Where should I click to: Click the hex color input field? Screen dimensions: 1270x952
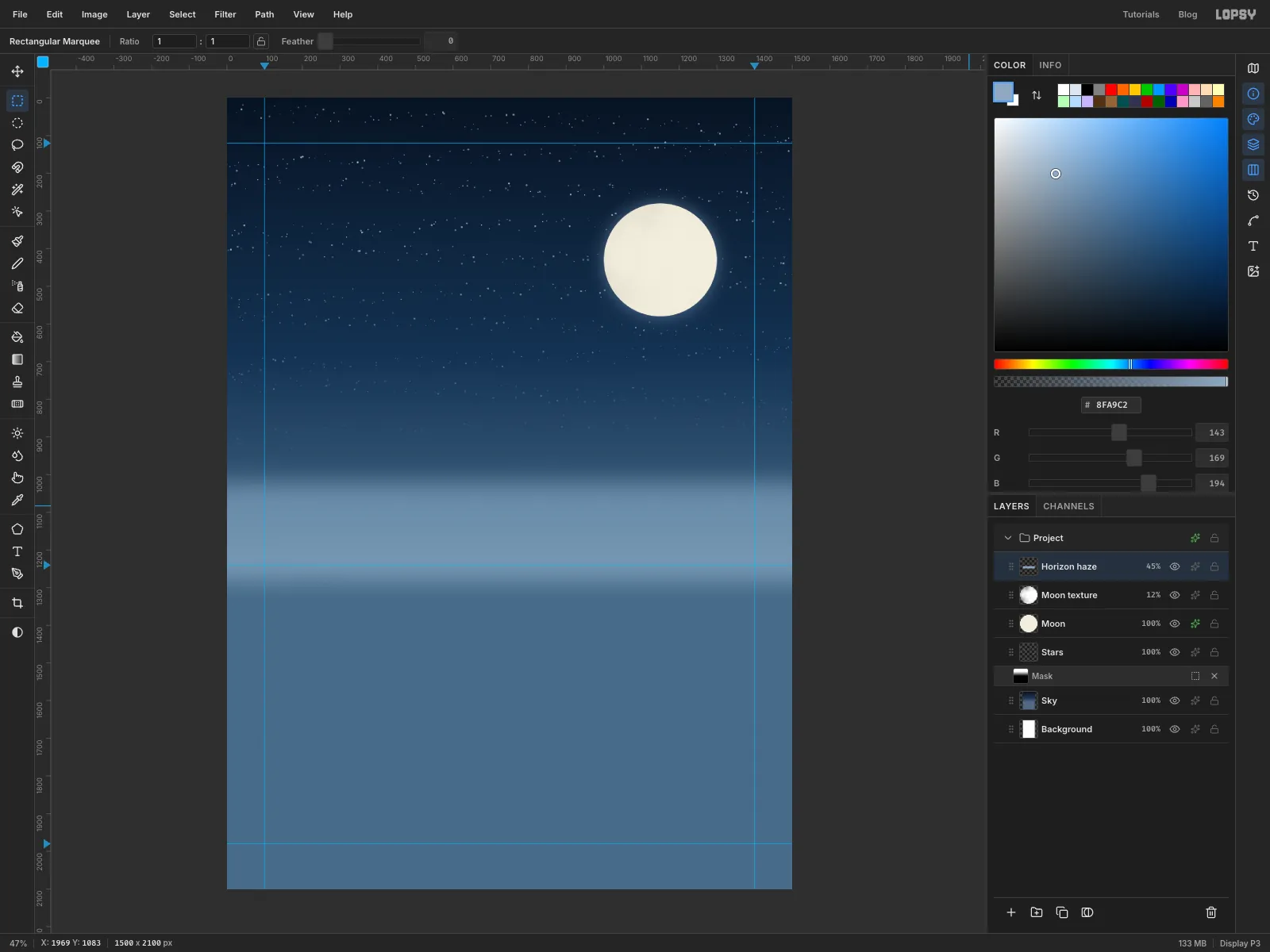click(x=1111, y=405)
